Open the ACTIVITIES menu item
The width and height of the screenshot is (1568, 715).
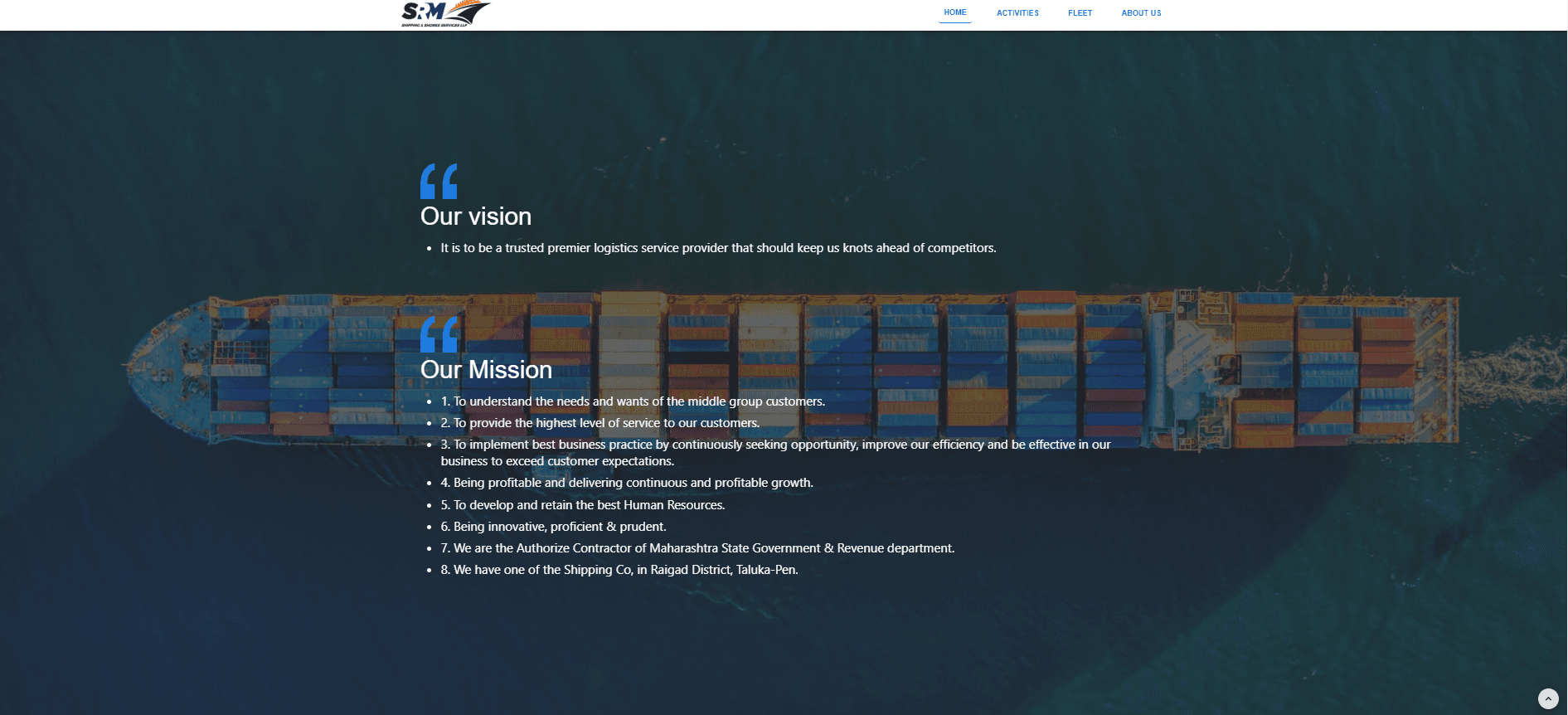click(1017, 13)
